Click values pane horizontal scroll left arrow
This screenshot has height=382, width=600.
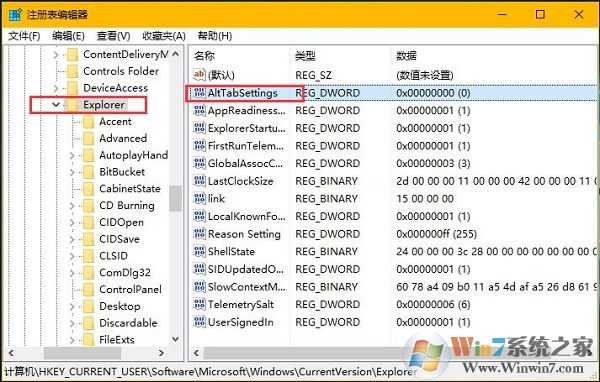(196, 353)
